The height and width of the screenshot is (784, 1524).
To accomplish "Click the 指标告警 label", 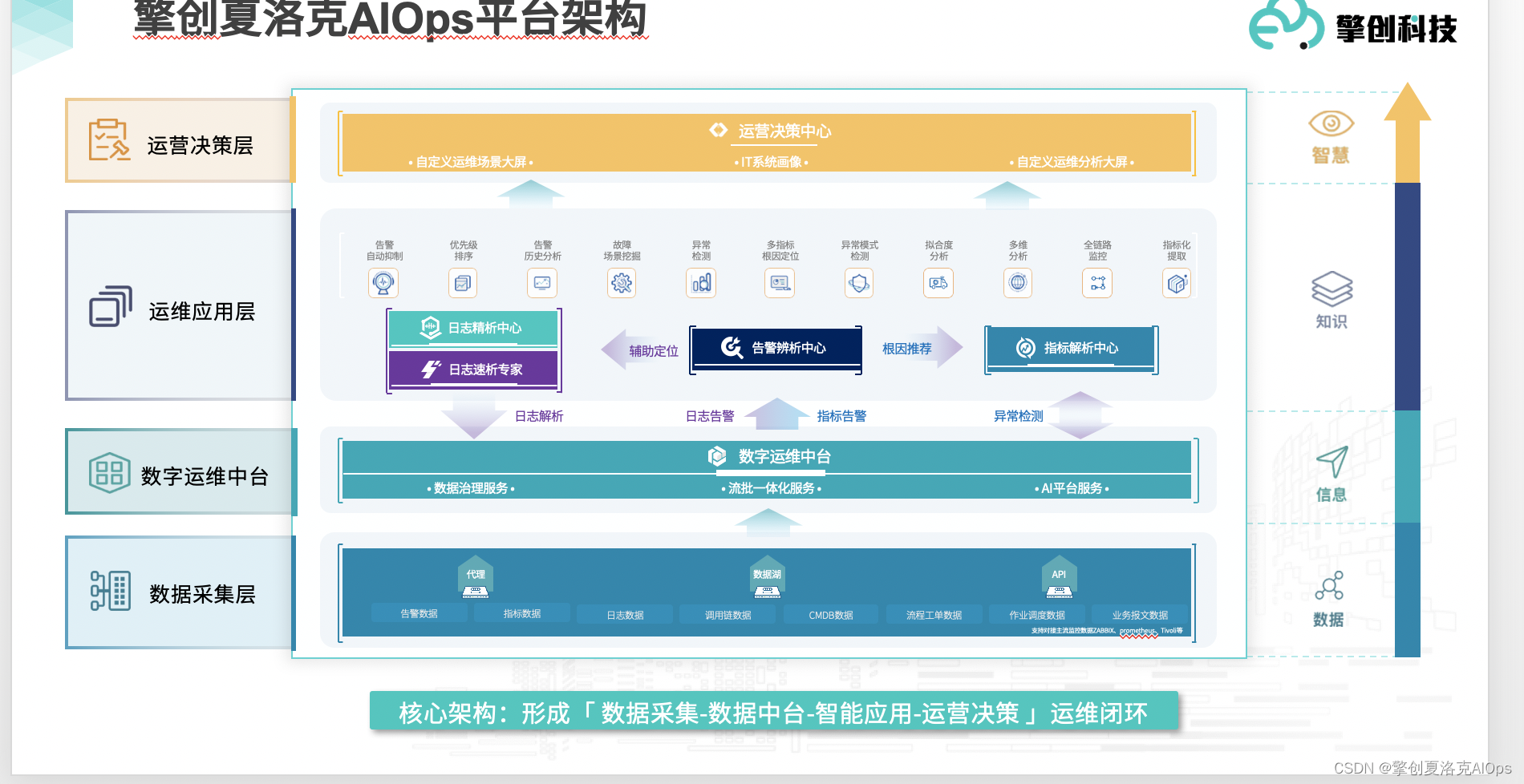I will pyautogui.click(x=841, y=416).
